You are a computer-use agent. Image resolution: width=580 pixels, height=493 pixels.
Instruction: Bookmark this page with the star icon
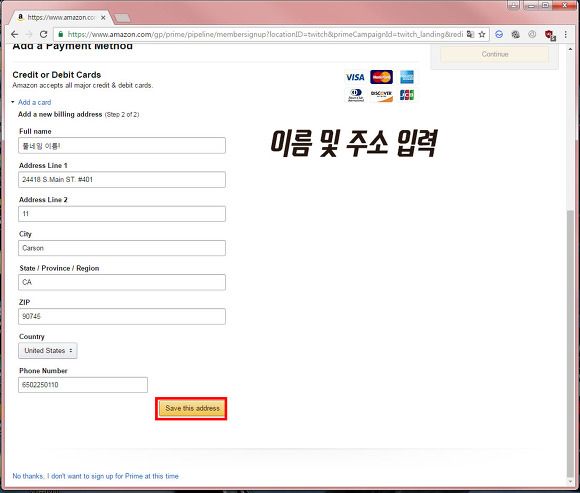point(482,34)
